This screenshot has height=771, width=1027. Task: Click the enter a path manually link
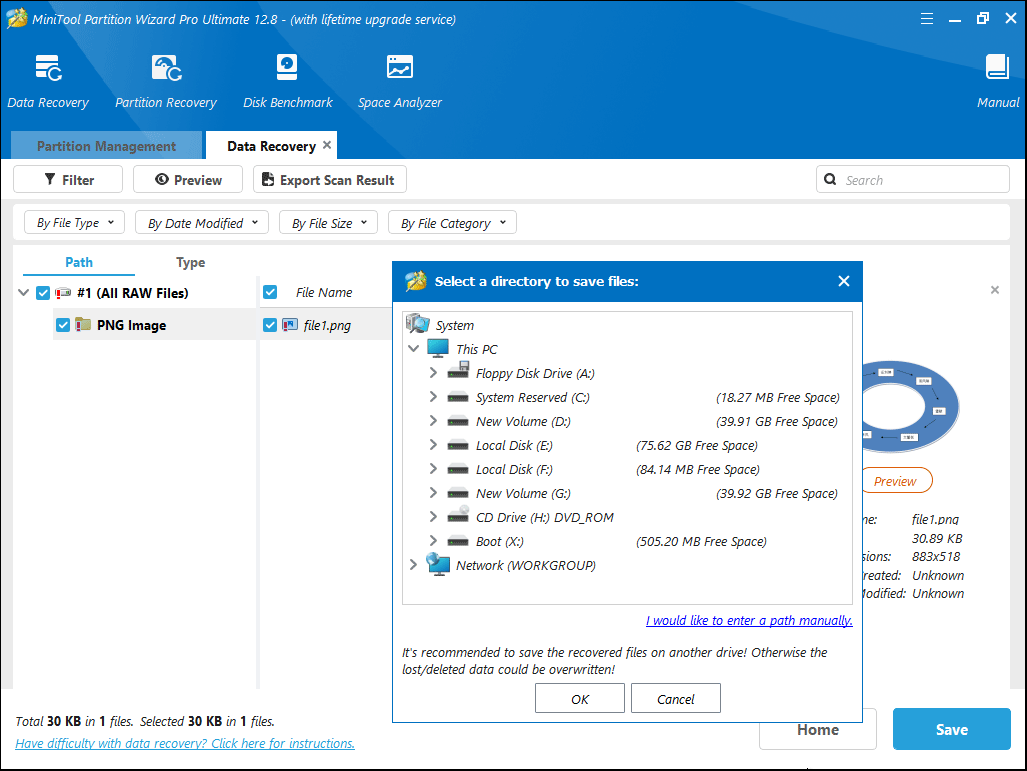click(749, 620)
